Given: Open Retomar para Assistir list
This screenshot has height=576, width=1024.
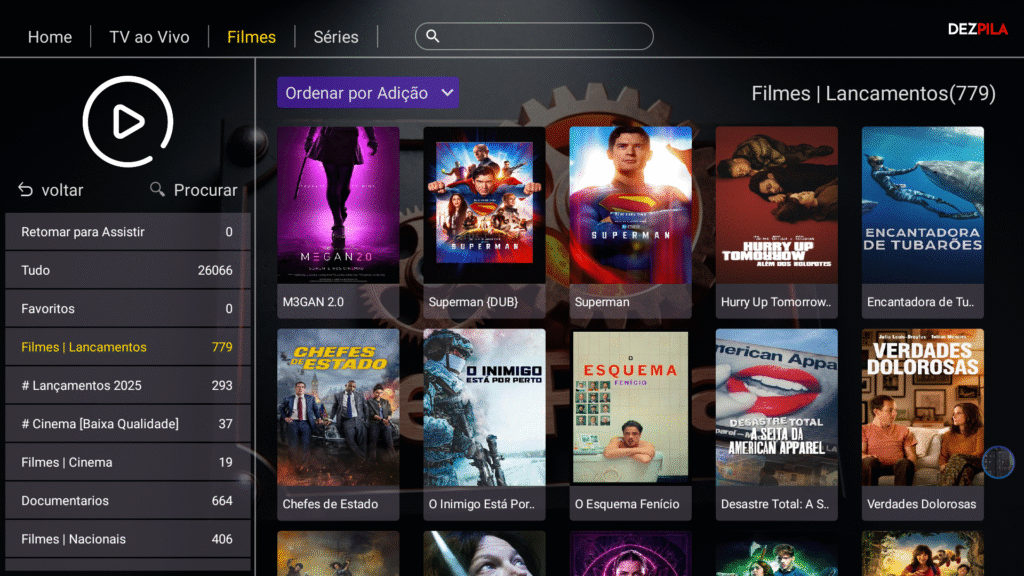Looking at the screenshot, I should click(128, 232).
